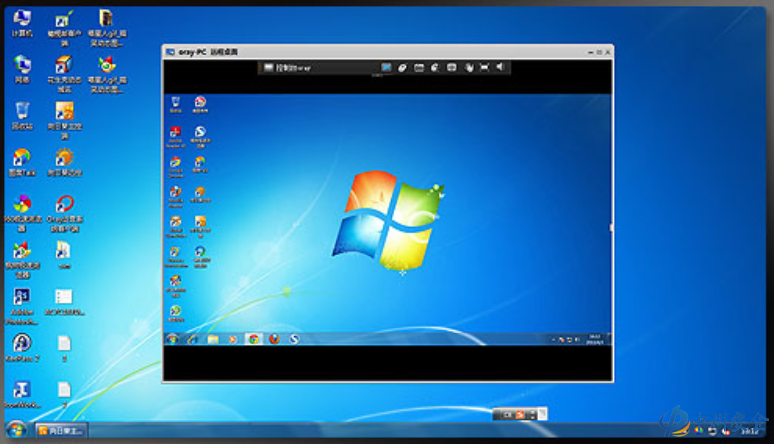Select the monitor icon in remote toolbar
The width and height of the screenshot is (774, 444).
(386, 67)
